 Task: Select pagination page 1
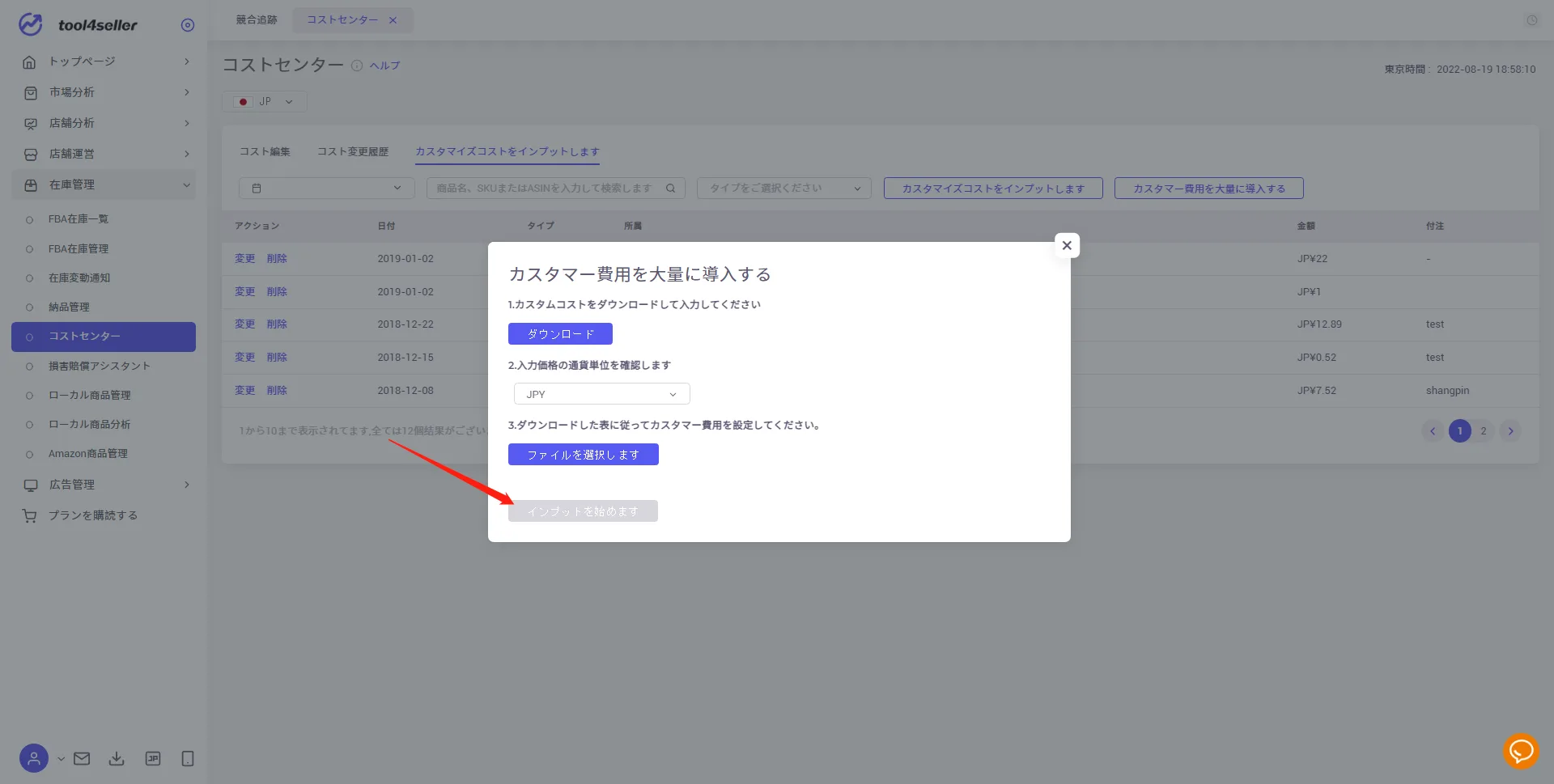[1460, 431]
